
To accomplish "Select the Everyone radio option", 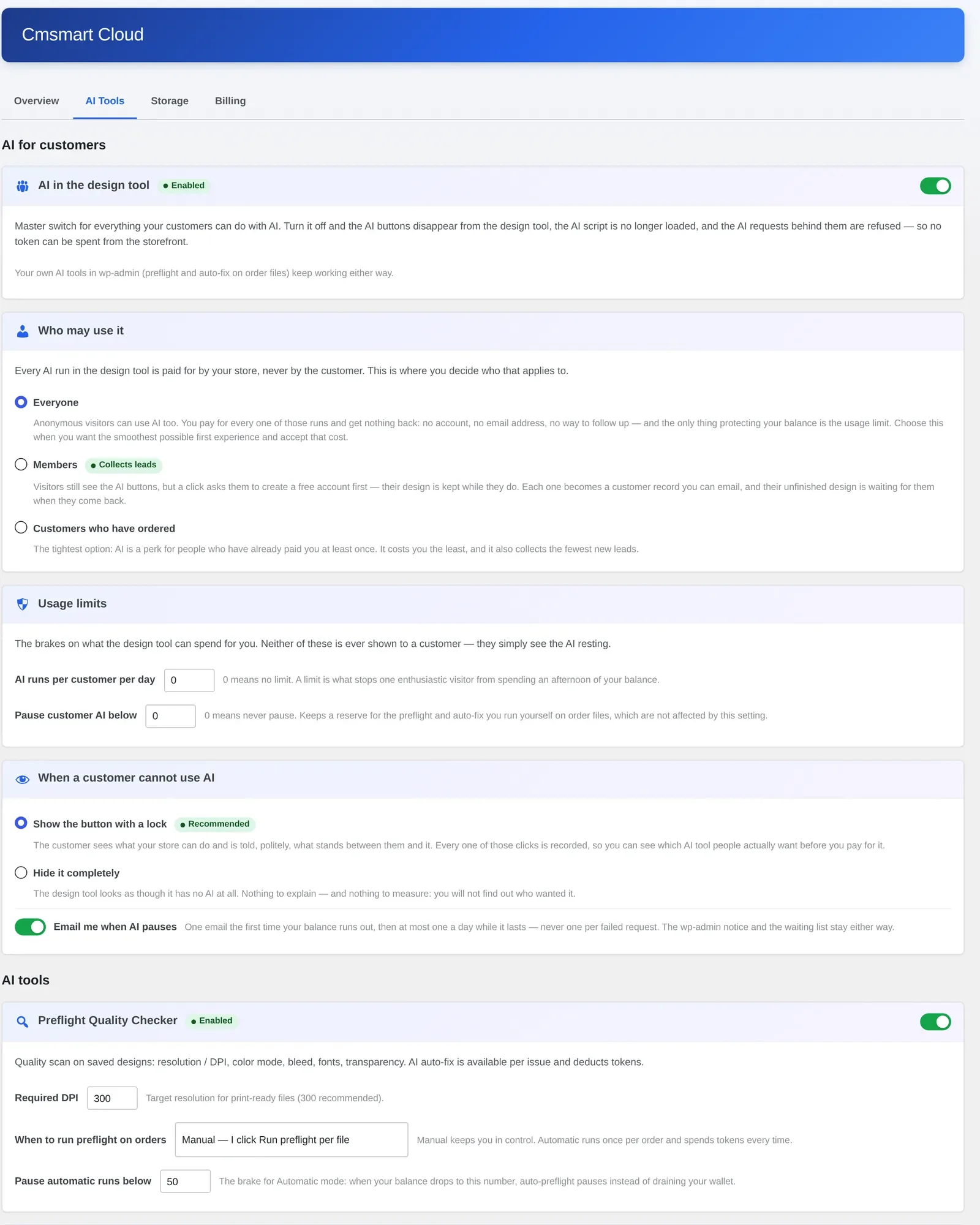I will [x=21, y=402].
